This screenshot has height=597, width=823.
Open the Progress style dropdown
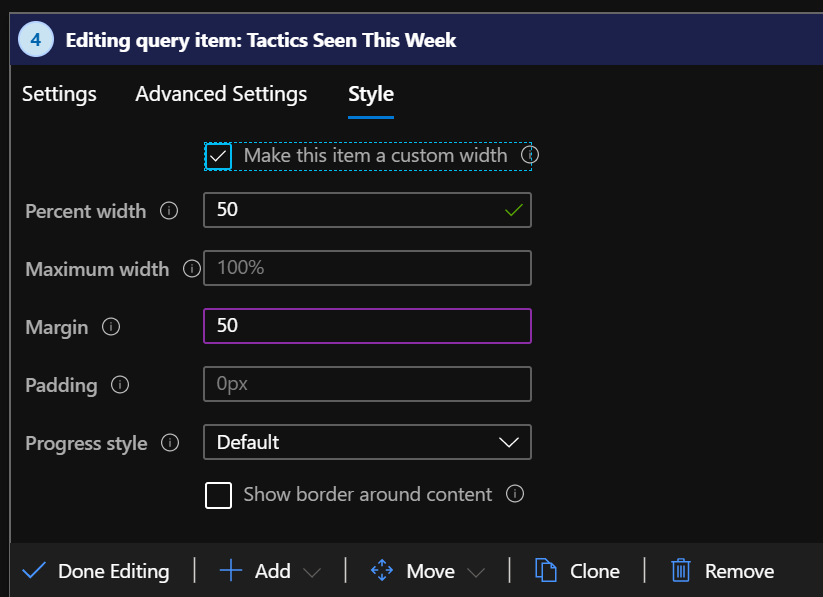(x=367, y=442)
